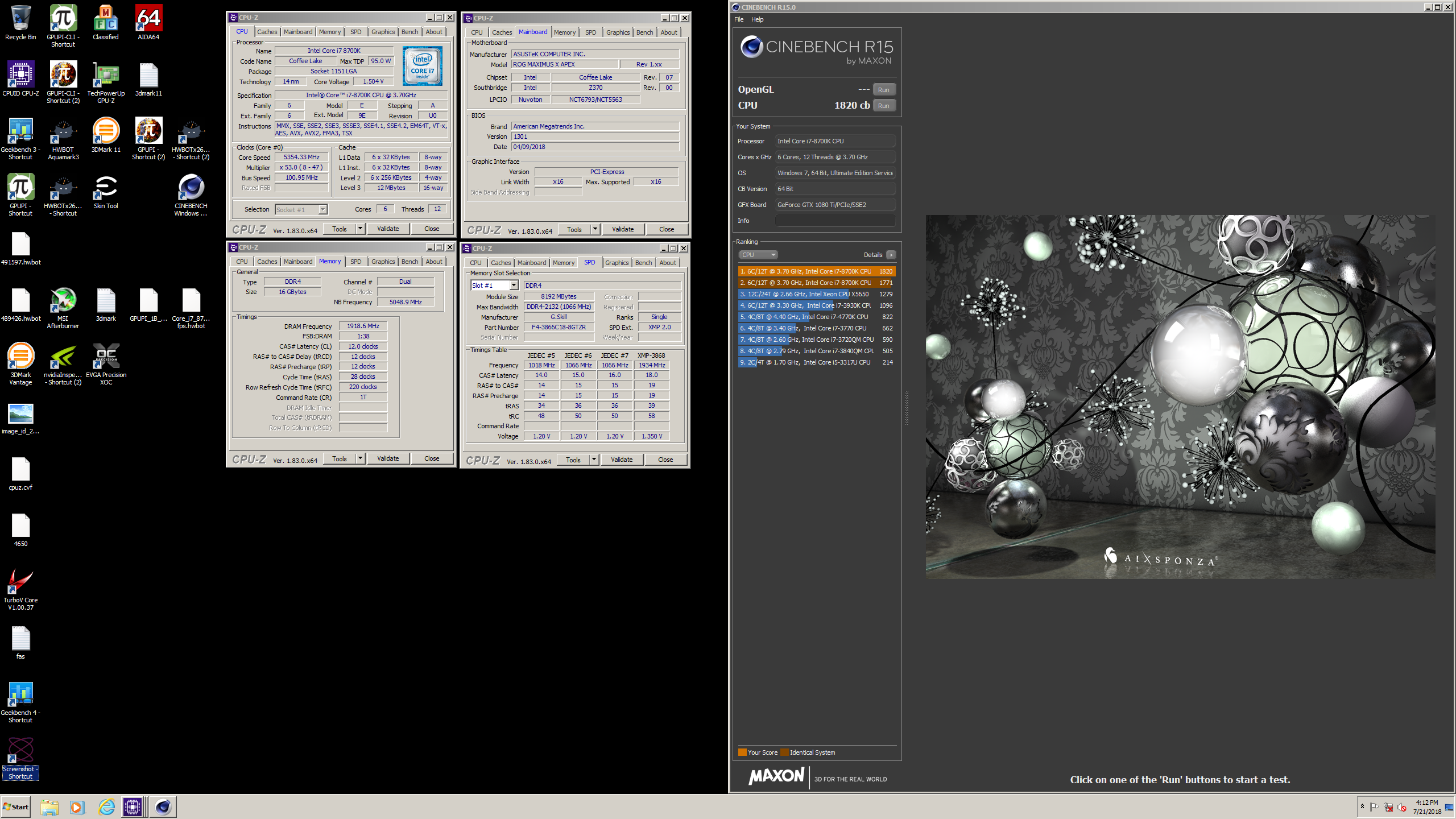Select the Screenshot shortcut icon

coord(20,759)
